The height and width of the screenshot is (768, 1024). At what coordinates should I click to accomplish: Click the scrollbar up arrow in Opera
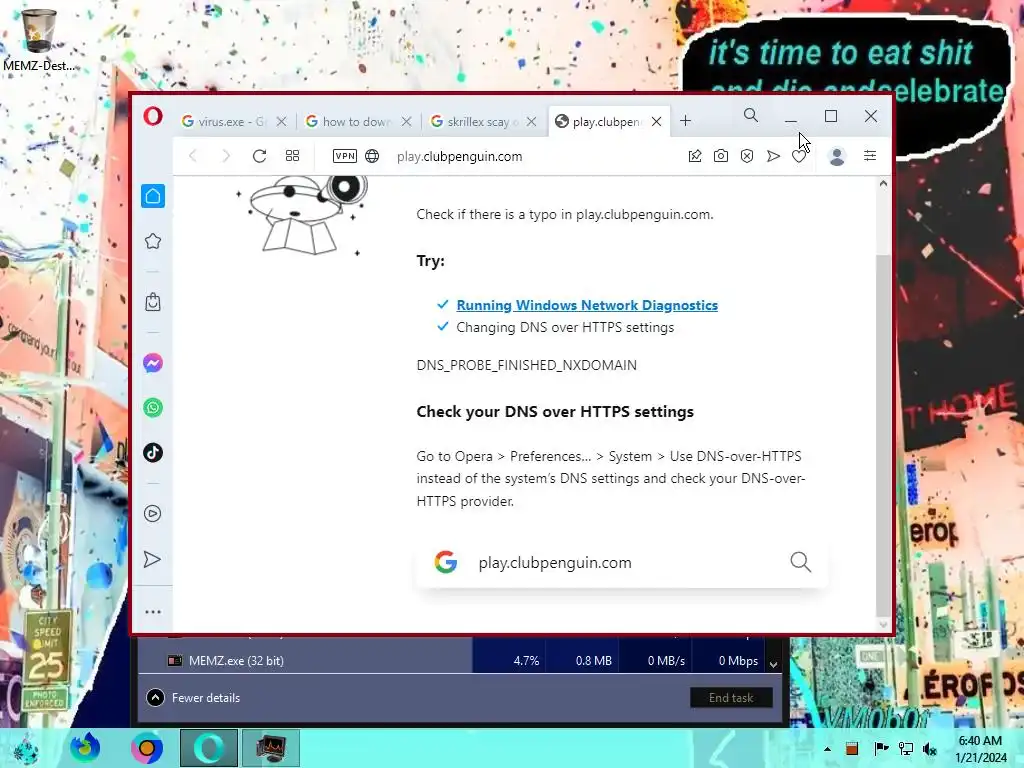883,184
